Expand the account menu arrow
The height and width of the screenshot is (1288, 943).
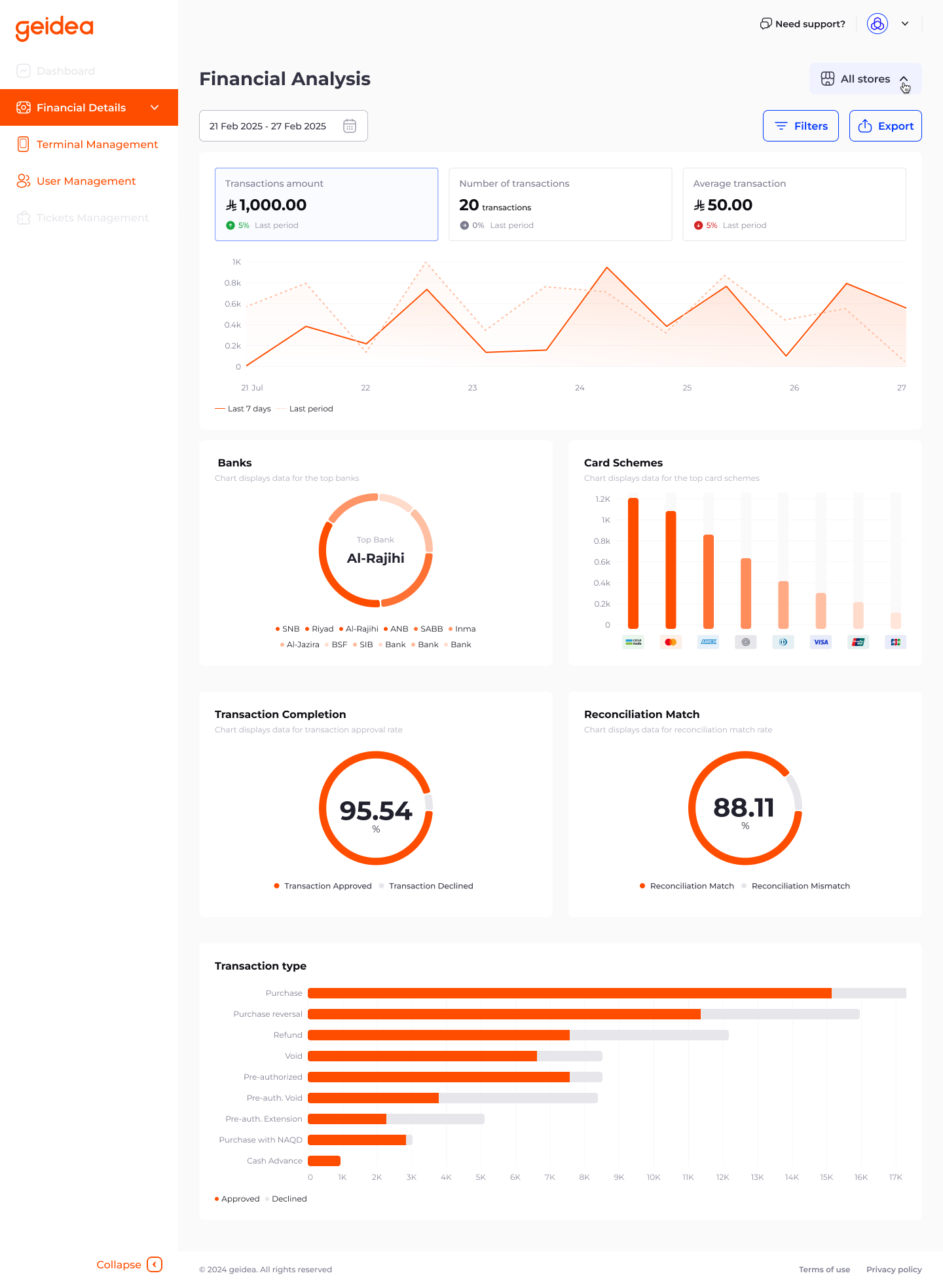(x=905, y=24)
